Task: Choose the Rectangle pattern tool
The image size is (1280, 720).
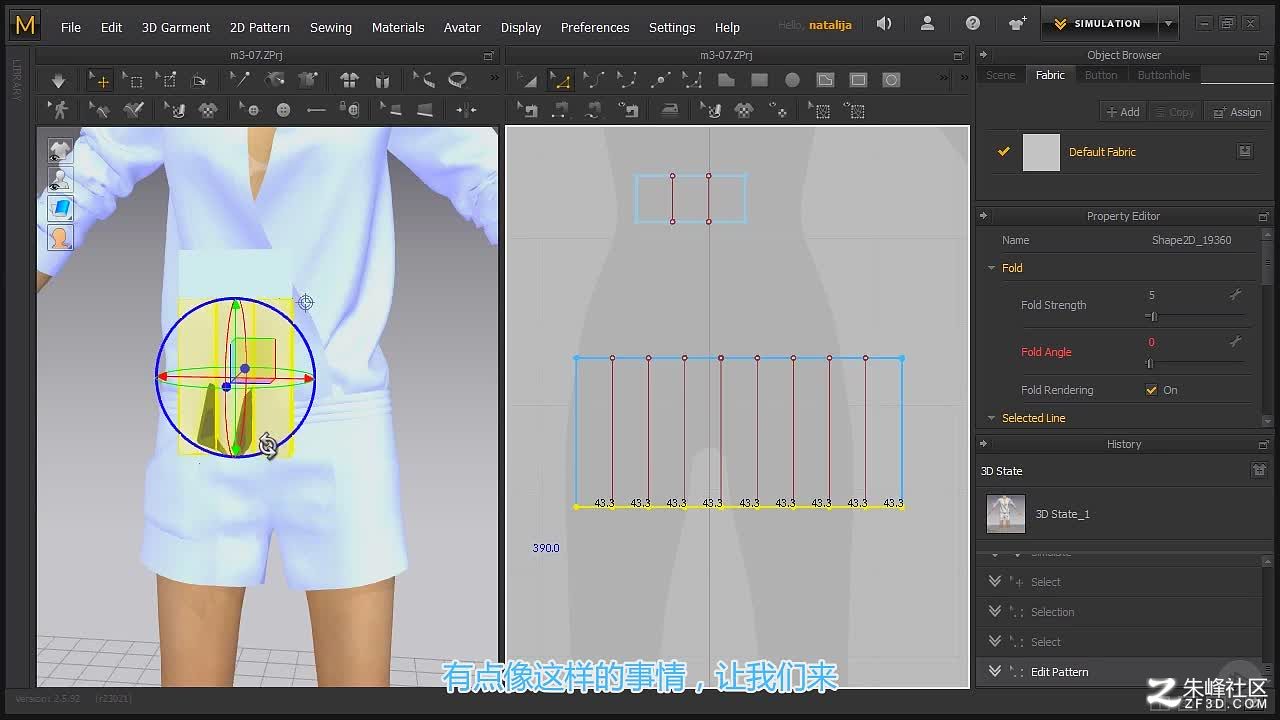Action: [x=760, y=80]
